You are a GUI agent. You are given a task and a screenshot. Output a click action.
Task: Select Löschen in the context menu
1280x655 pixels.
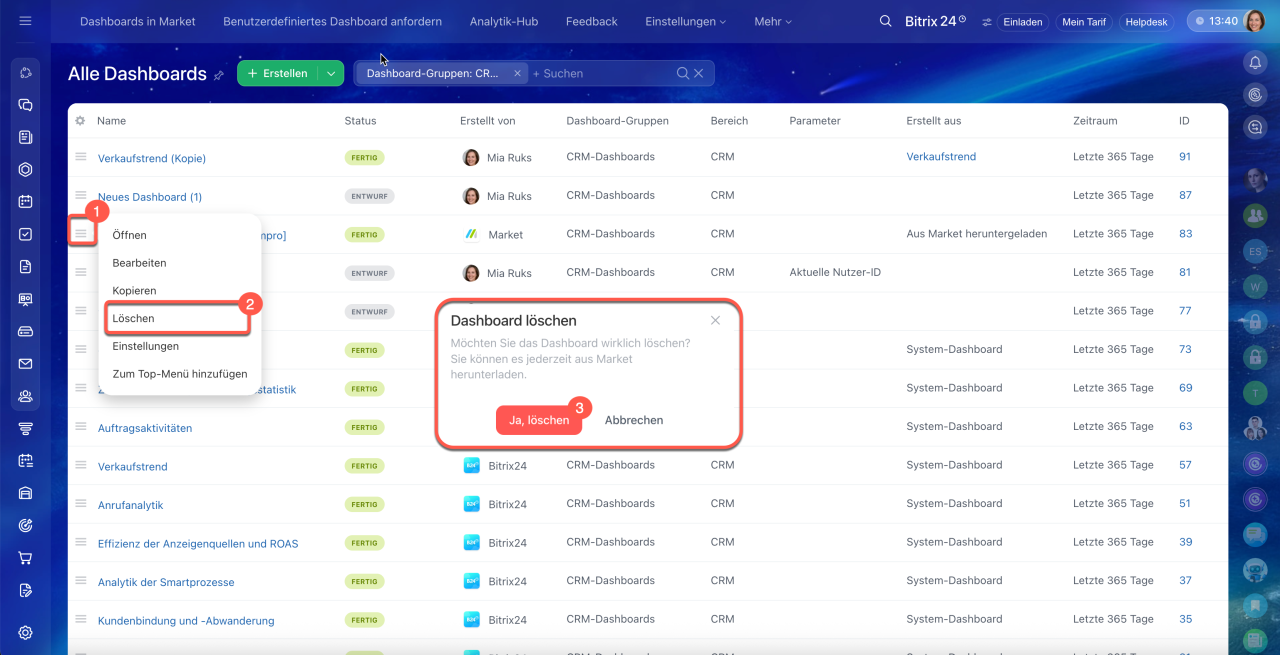[x=134, y=318]
